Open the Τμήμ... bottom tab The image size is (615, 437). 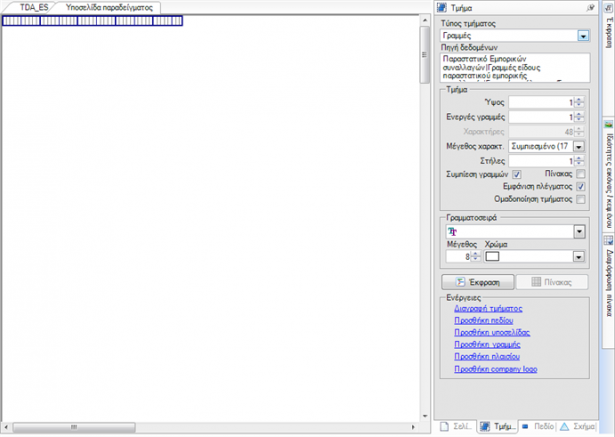click(x=498, y=426)
